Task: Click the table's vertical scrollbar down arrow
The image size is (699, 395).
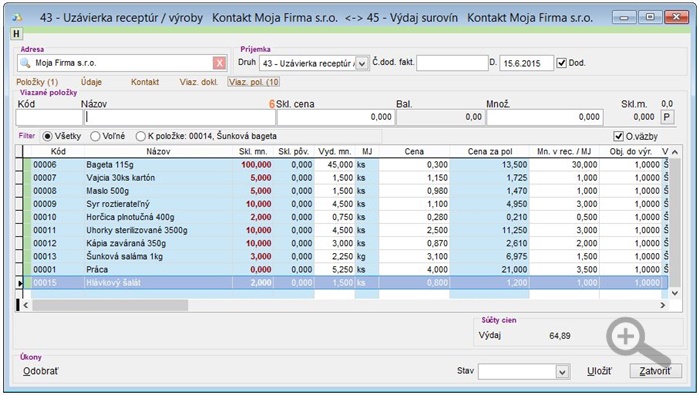Action: tap(674, 293)
